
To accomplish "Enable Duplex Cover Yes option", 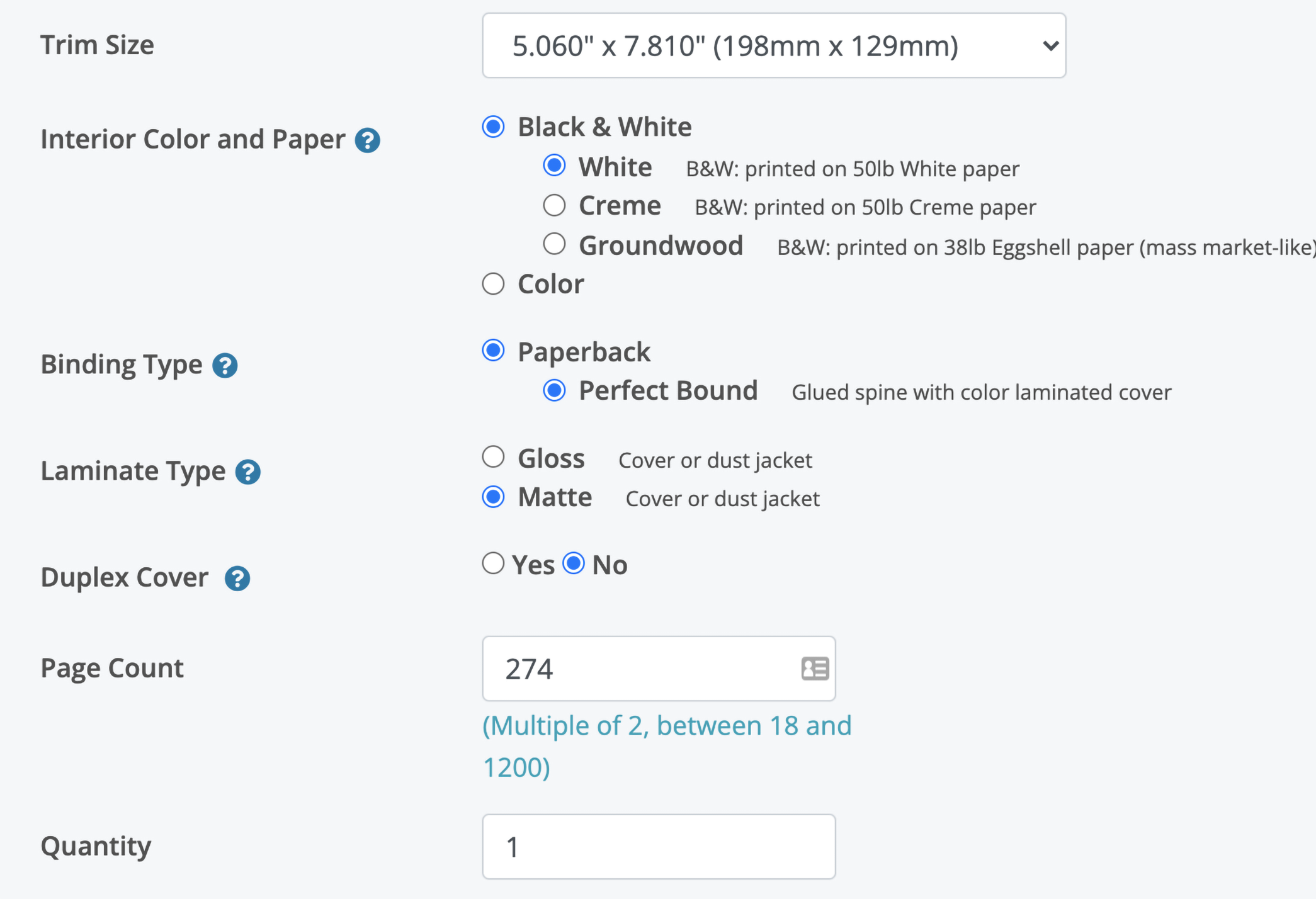I will 494,564.
